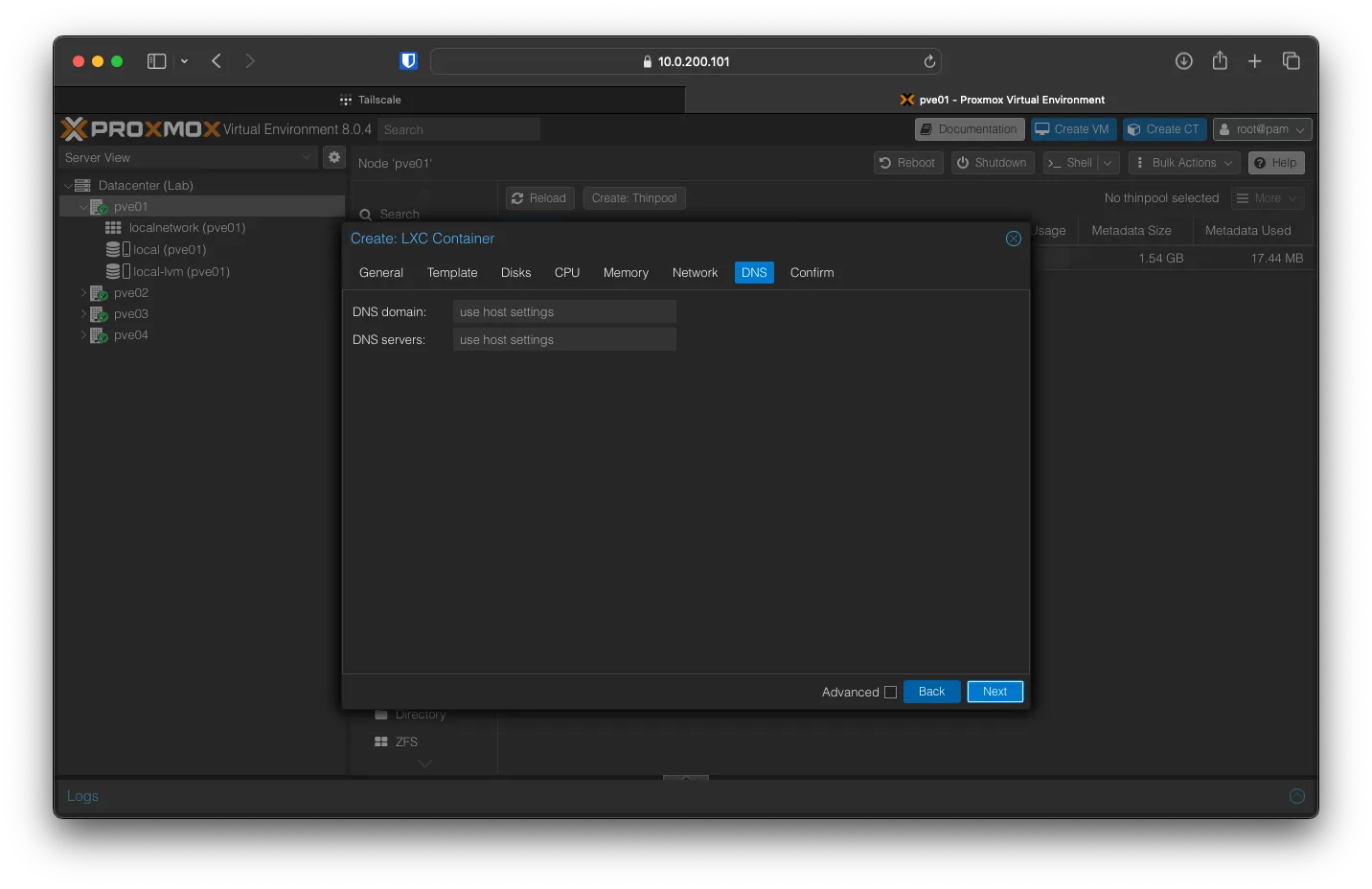Click the Next button

click(995, 692)
